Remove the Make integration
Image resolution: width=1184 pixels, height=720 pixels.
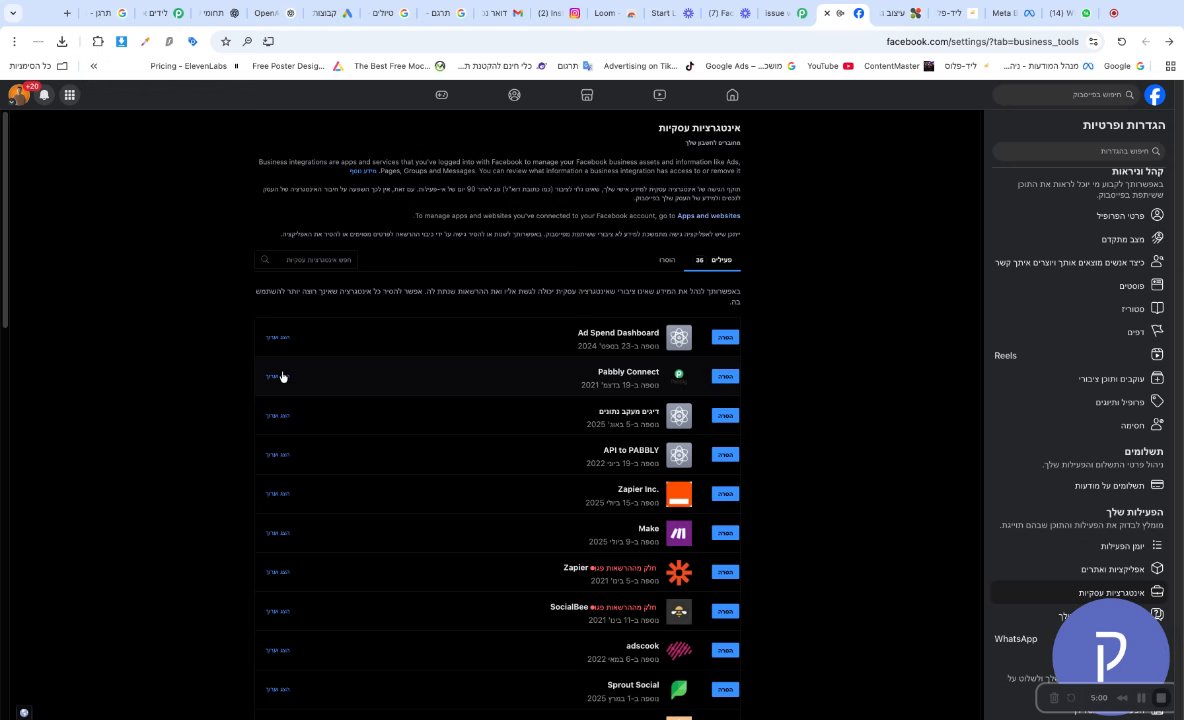[725, 533]
